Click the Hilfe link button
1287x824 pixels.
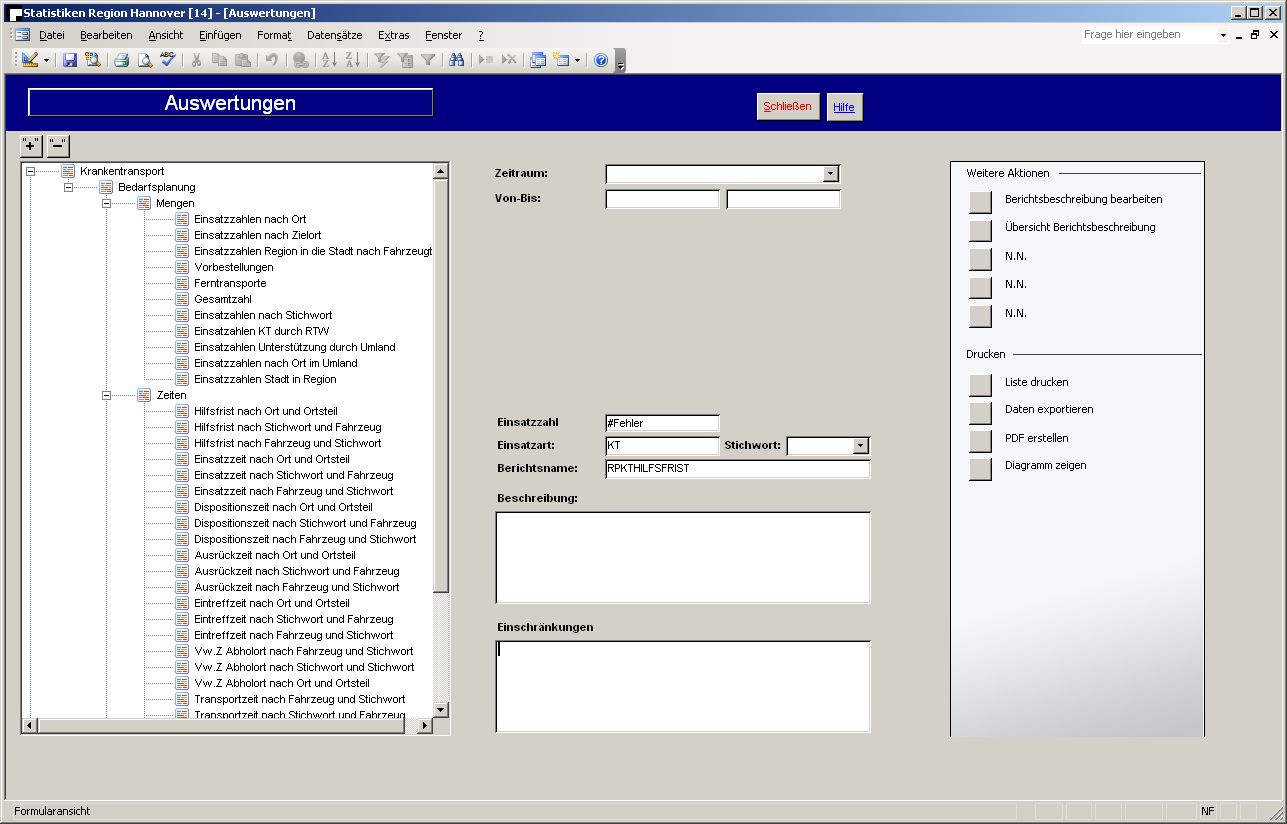(844, 107)
